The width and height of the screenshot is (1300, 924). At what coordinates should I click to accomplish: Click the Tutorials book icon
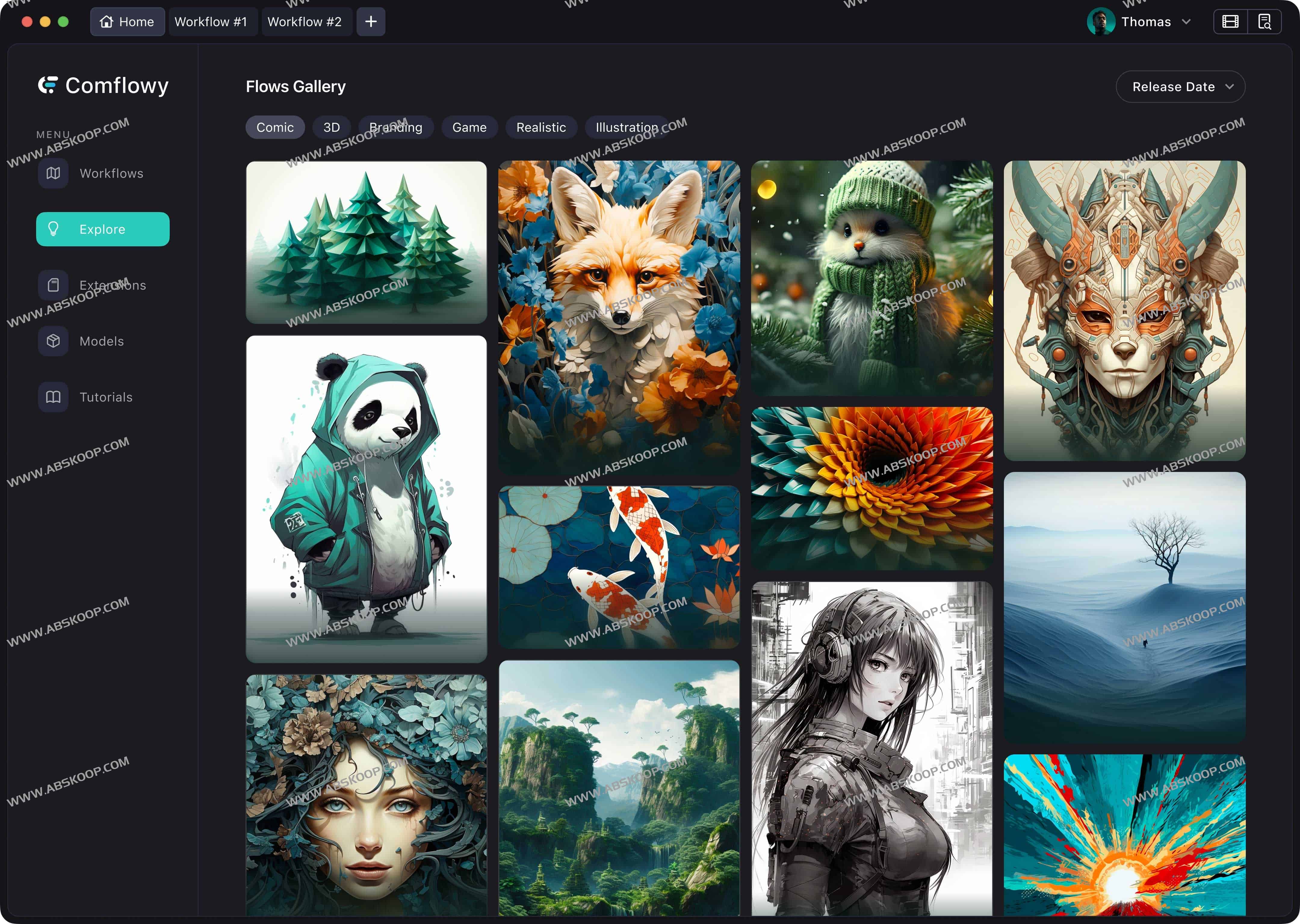(53, 396)
